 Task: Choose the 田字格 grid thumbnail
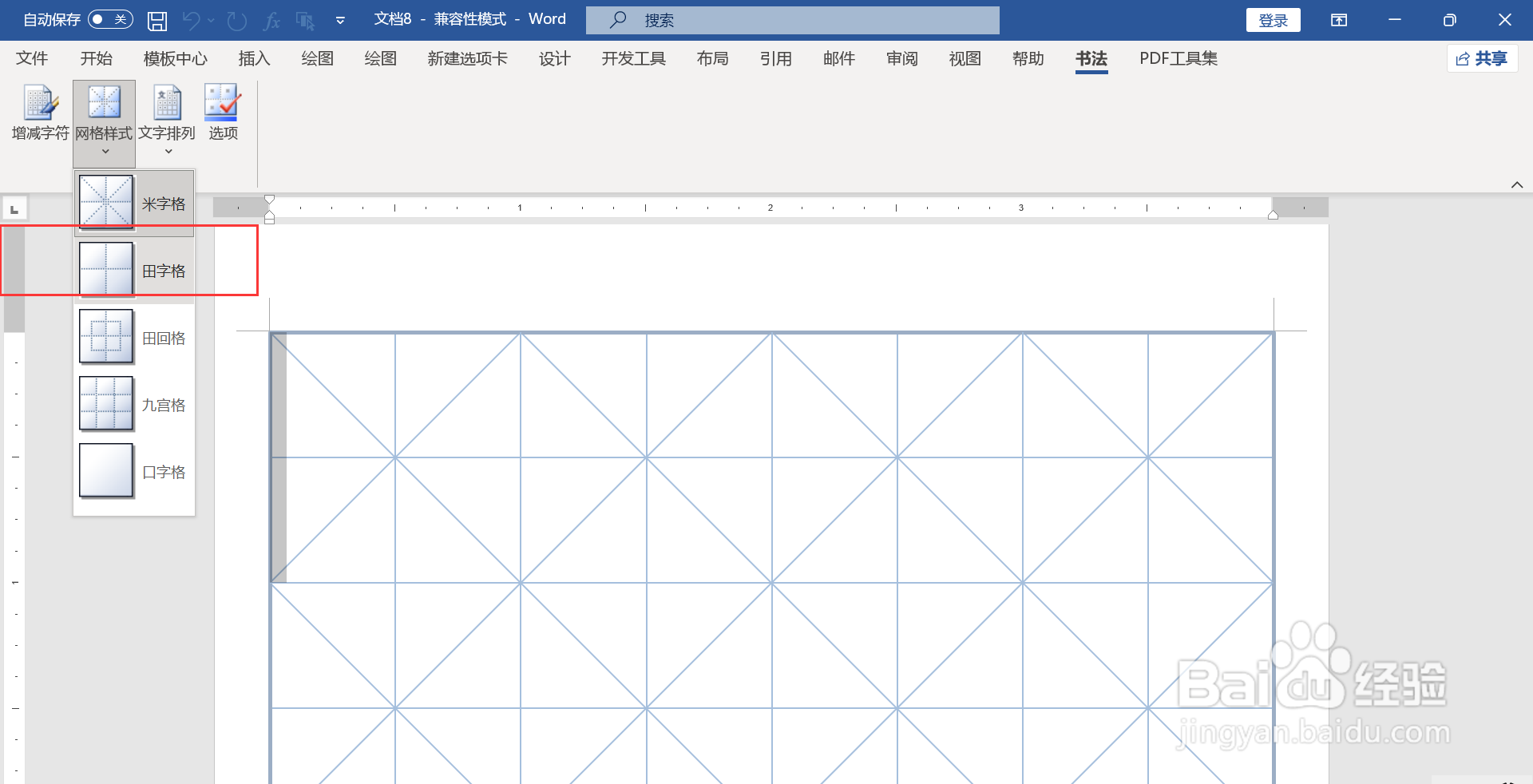pos(106,270)
